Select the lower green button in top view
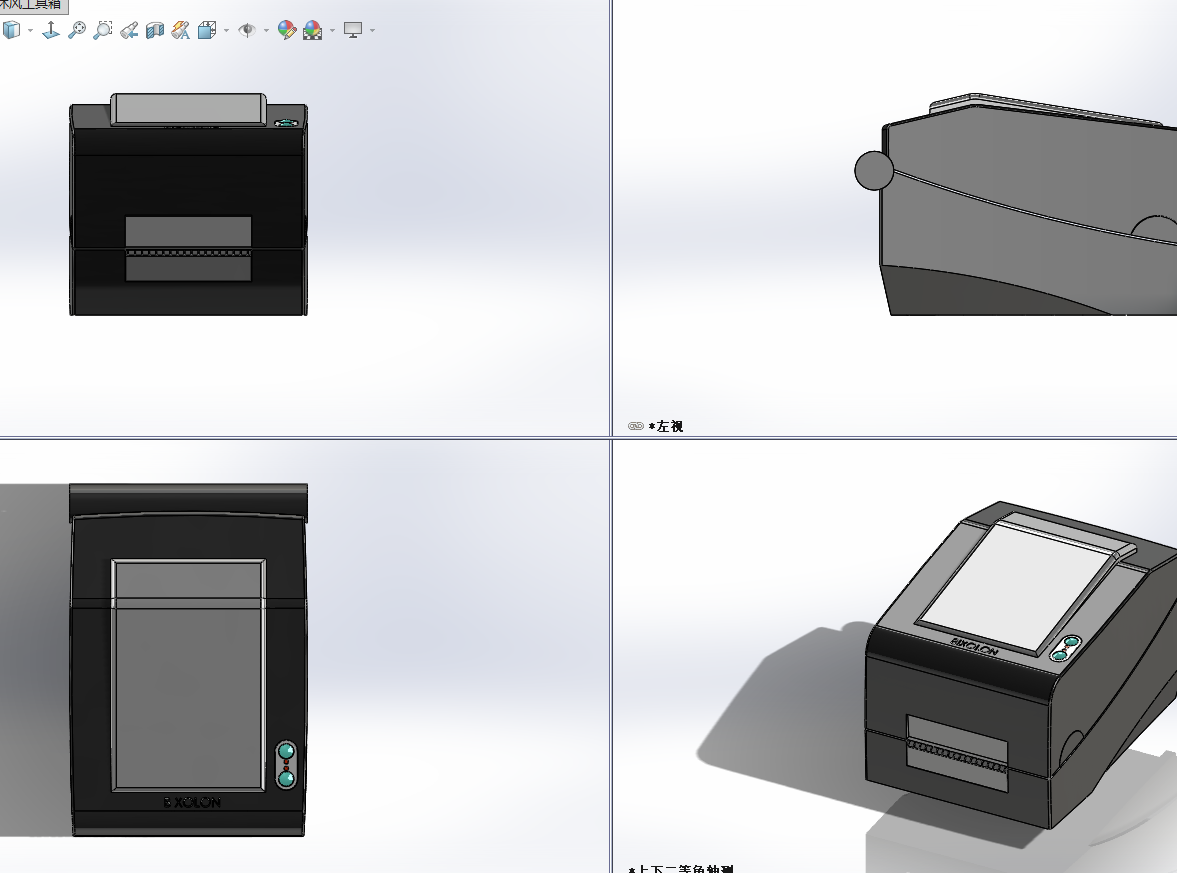This screenshot has width=1177, height=873. point(286,778)
